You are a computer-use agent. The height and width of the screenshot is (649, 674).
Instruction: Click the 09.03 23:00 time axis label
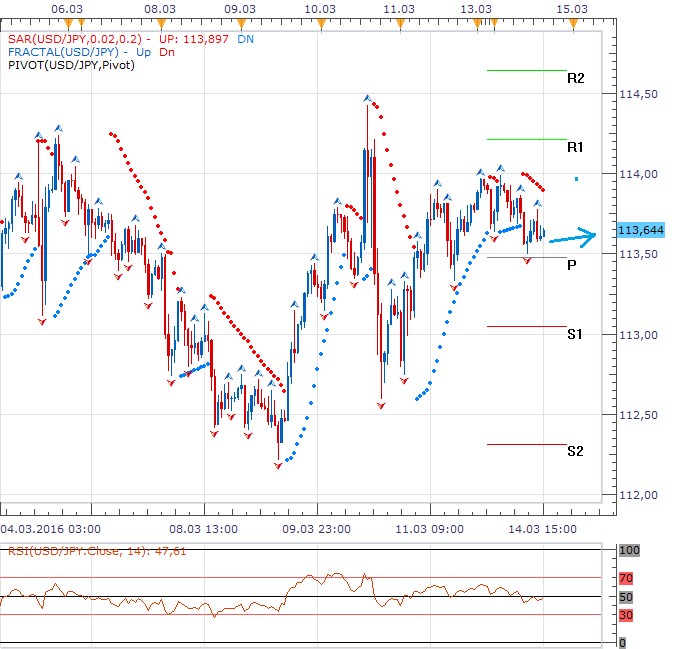315,527
